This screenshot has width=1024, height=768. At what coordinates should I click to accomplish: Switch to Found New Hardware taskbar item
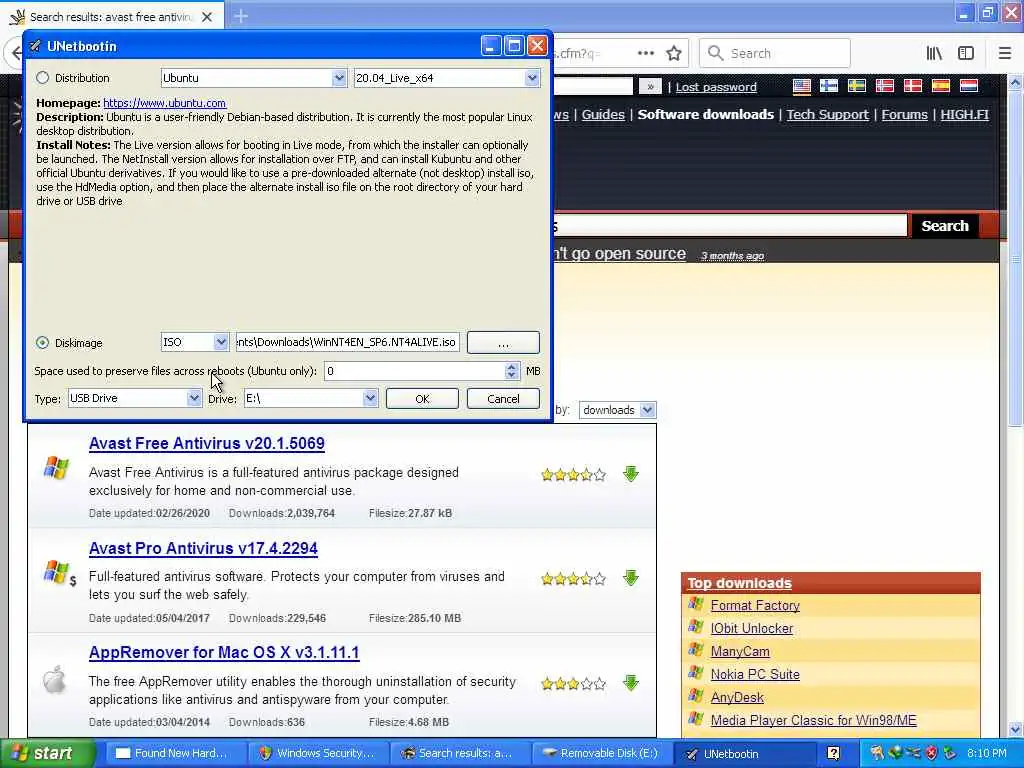point(174,753)
